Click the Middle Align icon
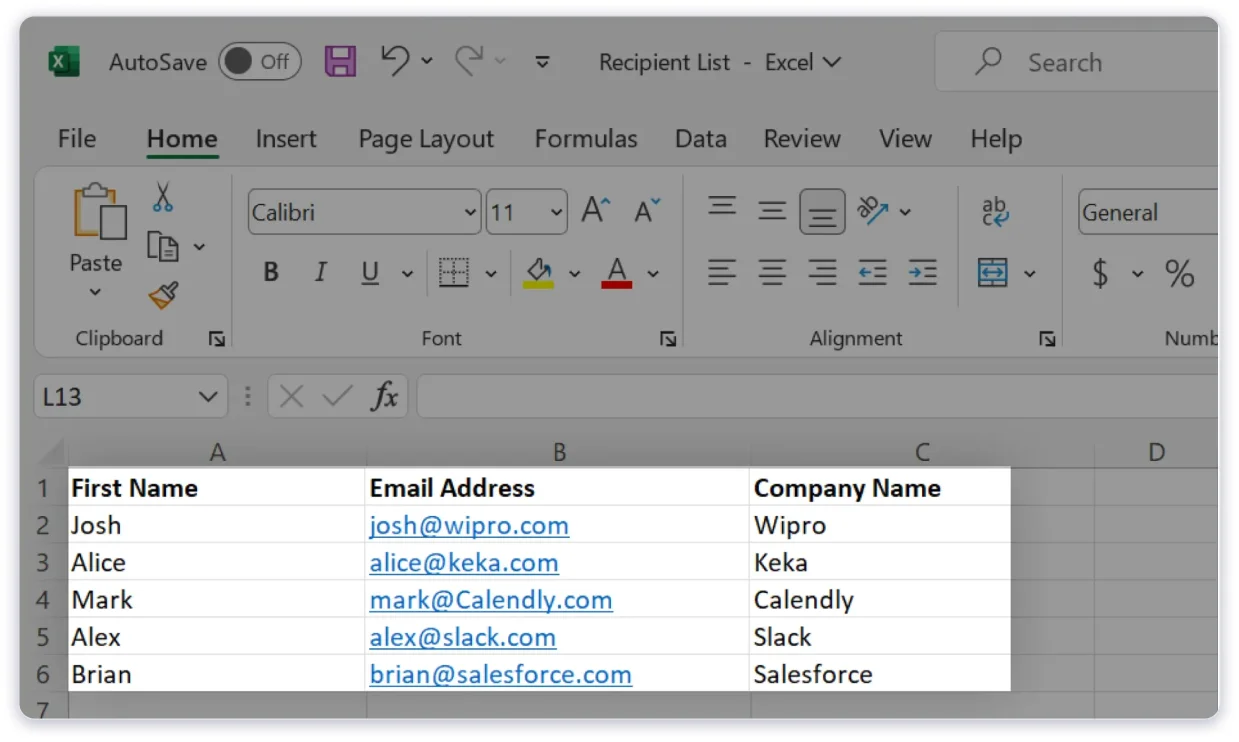Image resolution: width=1239 pixels, height=742 pixels. [772, 211]
